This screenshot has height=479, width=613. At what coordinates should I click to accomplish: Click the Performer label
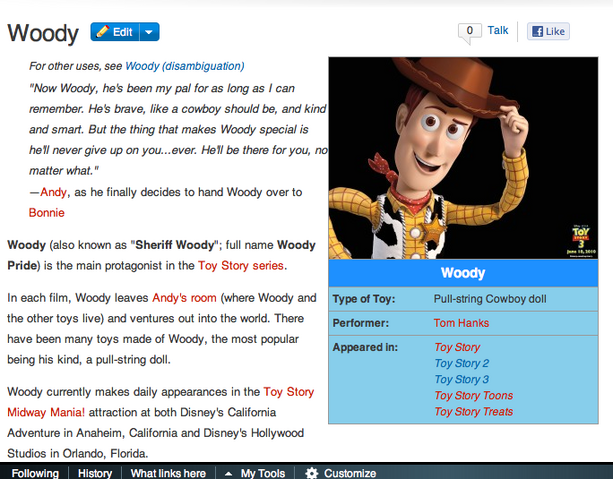[x=361, y=323]
